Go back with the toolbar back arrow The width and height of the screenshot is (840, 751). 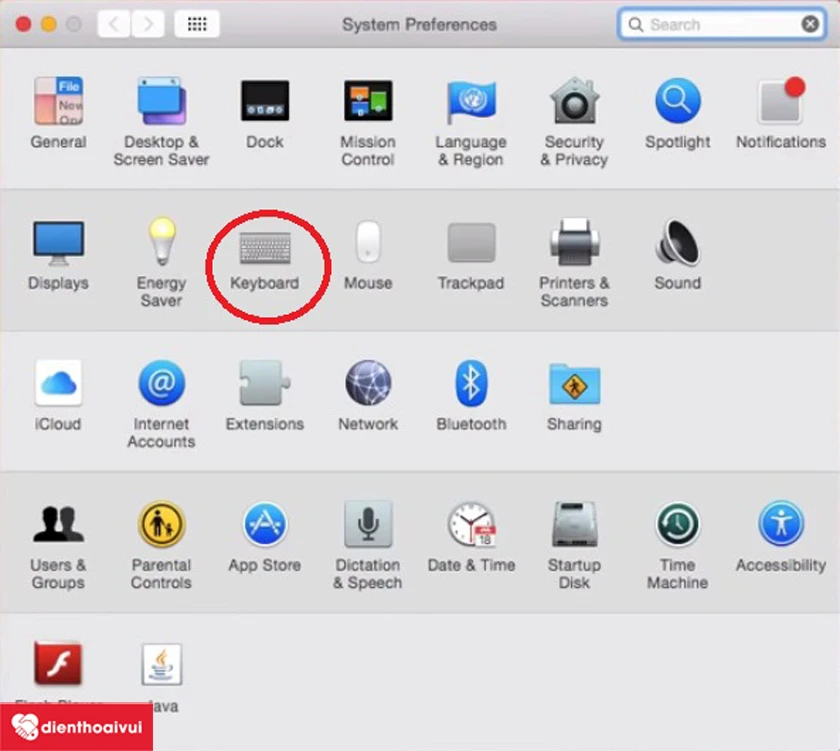114,24
